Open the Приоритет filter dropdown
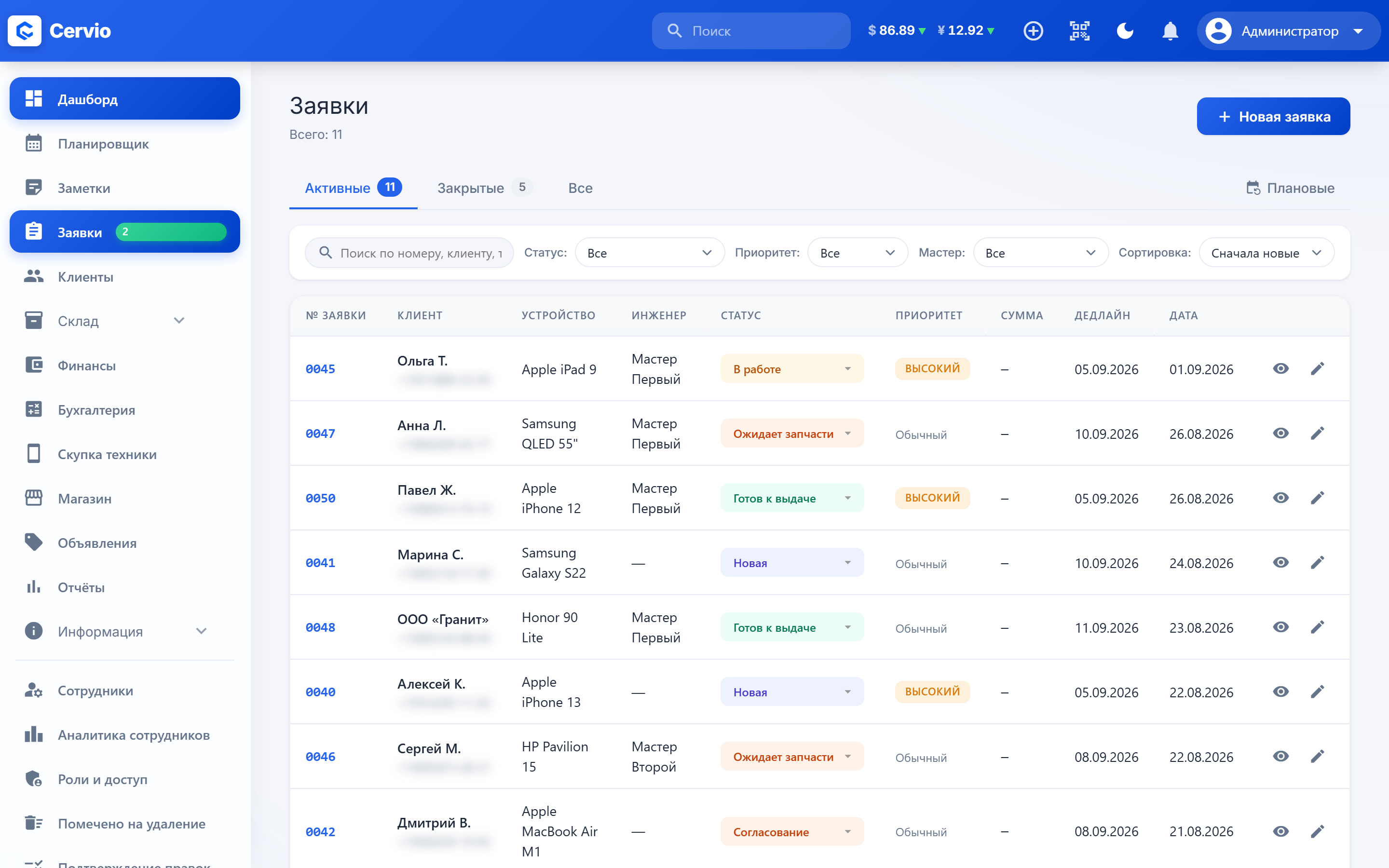The image size is (1389, 868). [858, 253]
